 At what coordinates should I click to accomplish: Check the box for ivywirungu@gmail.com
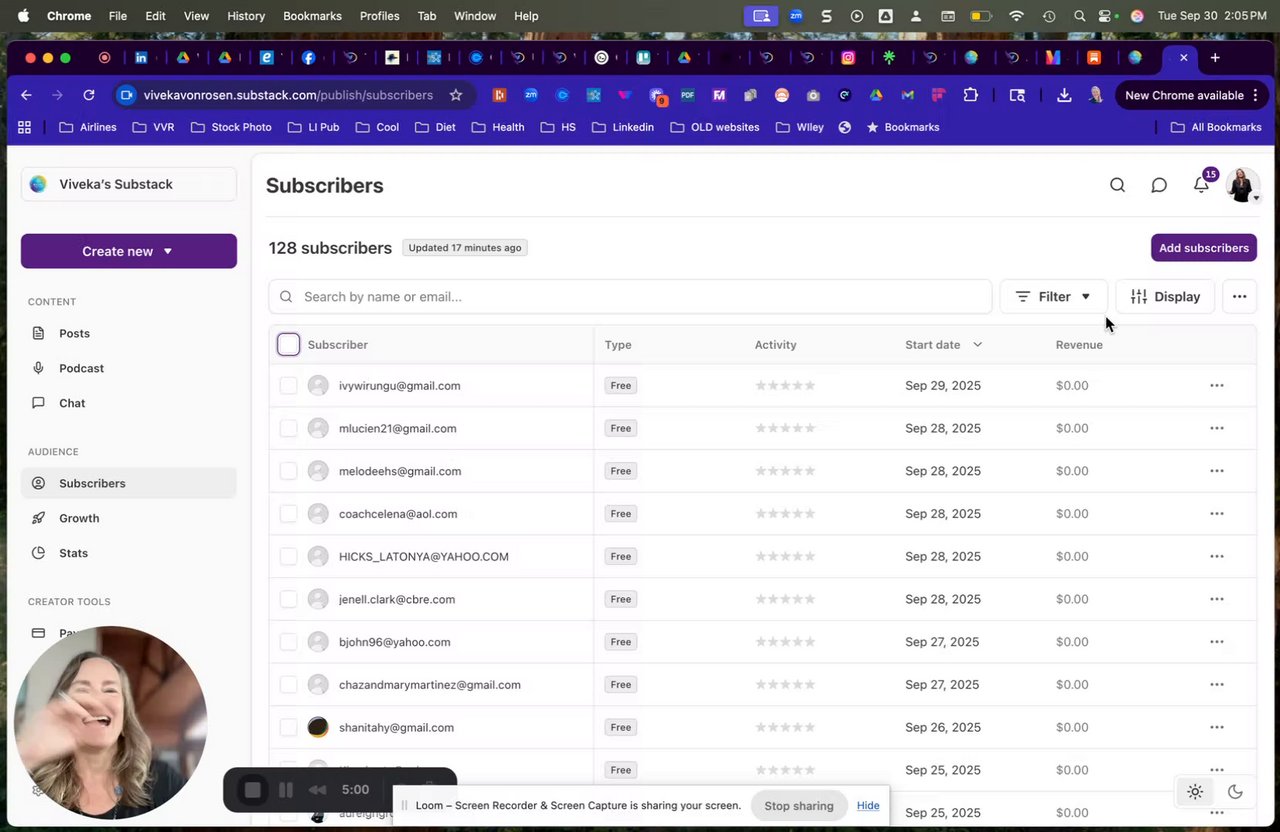point(288,385)
